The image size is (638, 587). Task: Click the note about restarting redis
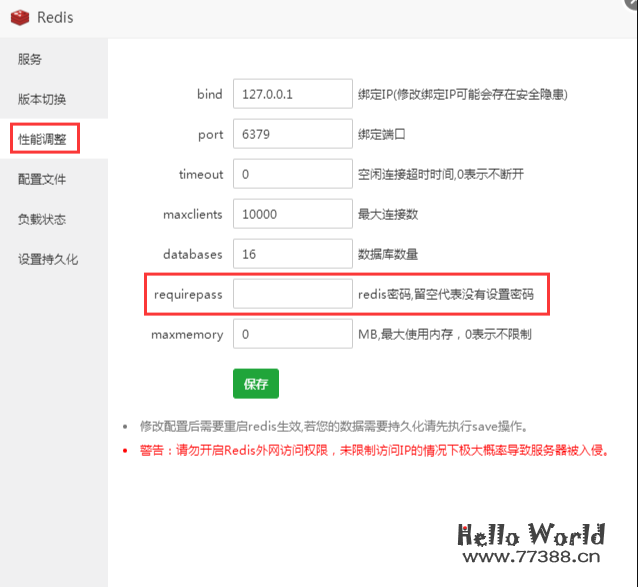[x=334, y=426]
